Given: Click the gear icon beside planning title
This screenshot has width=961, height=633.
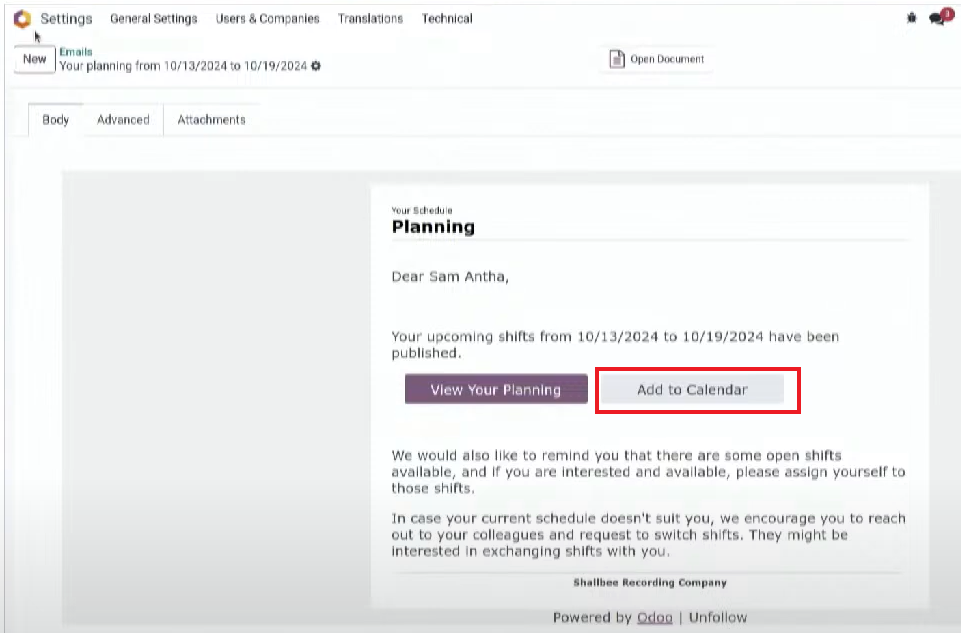Looking at the screenshot, I should click(316, 66).
